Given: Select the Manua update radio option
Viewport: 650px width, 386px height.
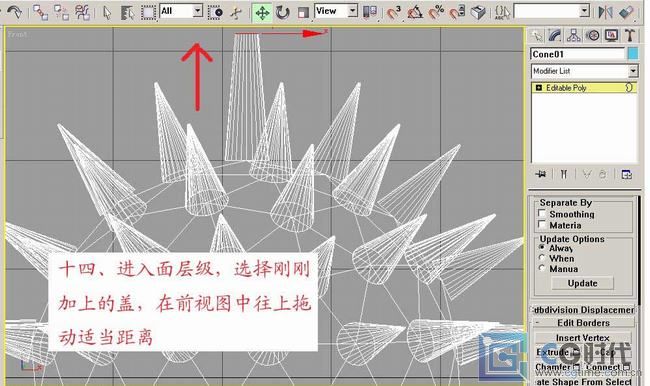Looking at the screenshot, I should [542, 268].
